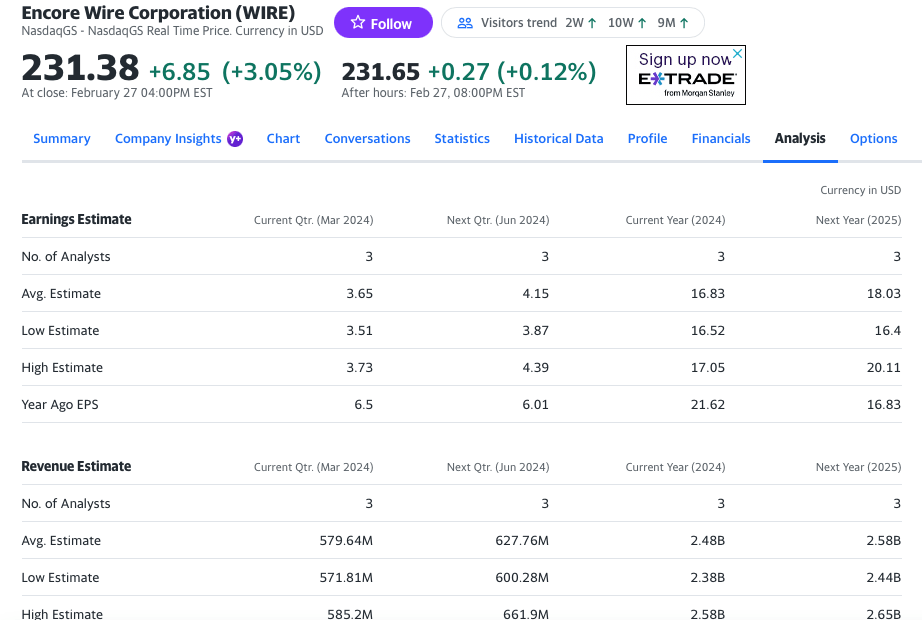
Task: Open the Historical Data tab
Action: click(558, 139)
